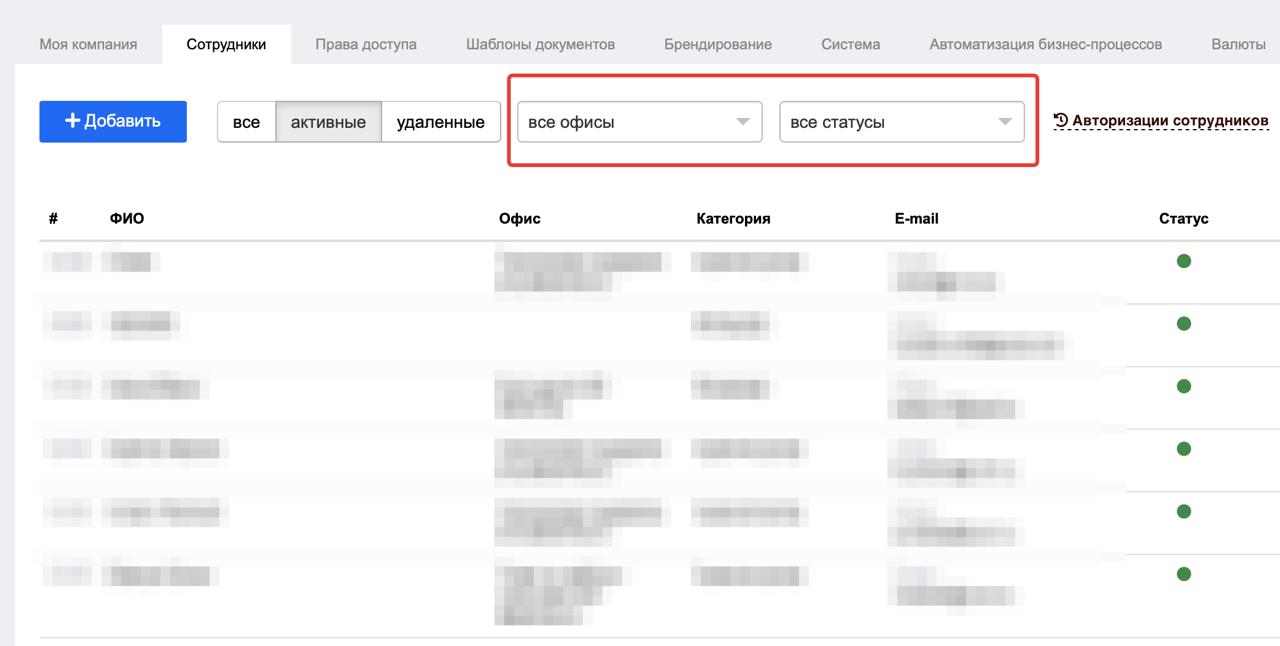
Task: Click the Статус column header
Action: (1184, 218)
